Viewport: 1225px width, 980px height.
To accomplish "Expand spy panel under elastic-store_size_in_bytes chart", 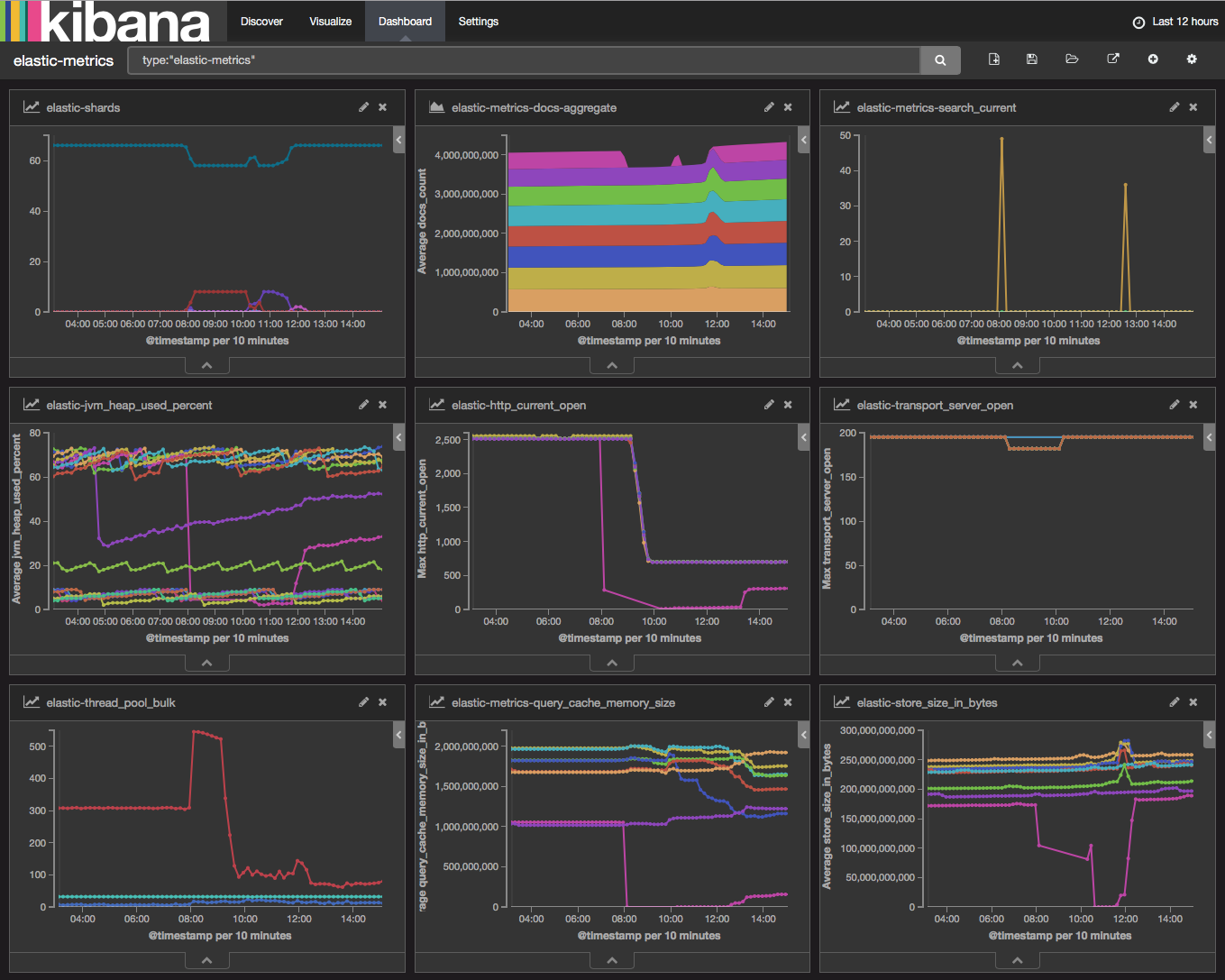I will pos(1018,960).
